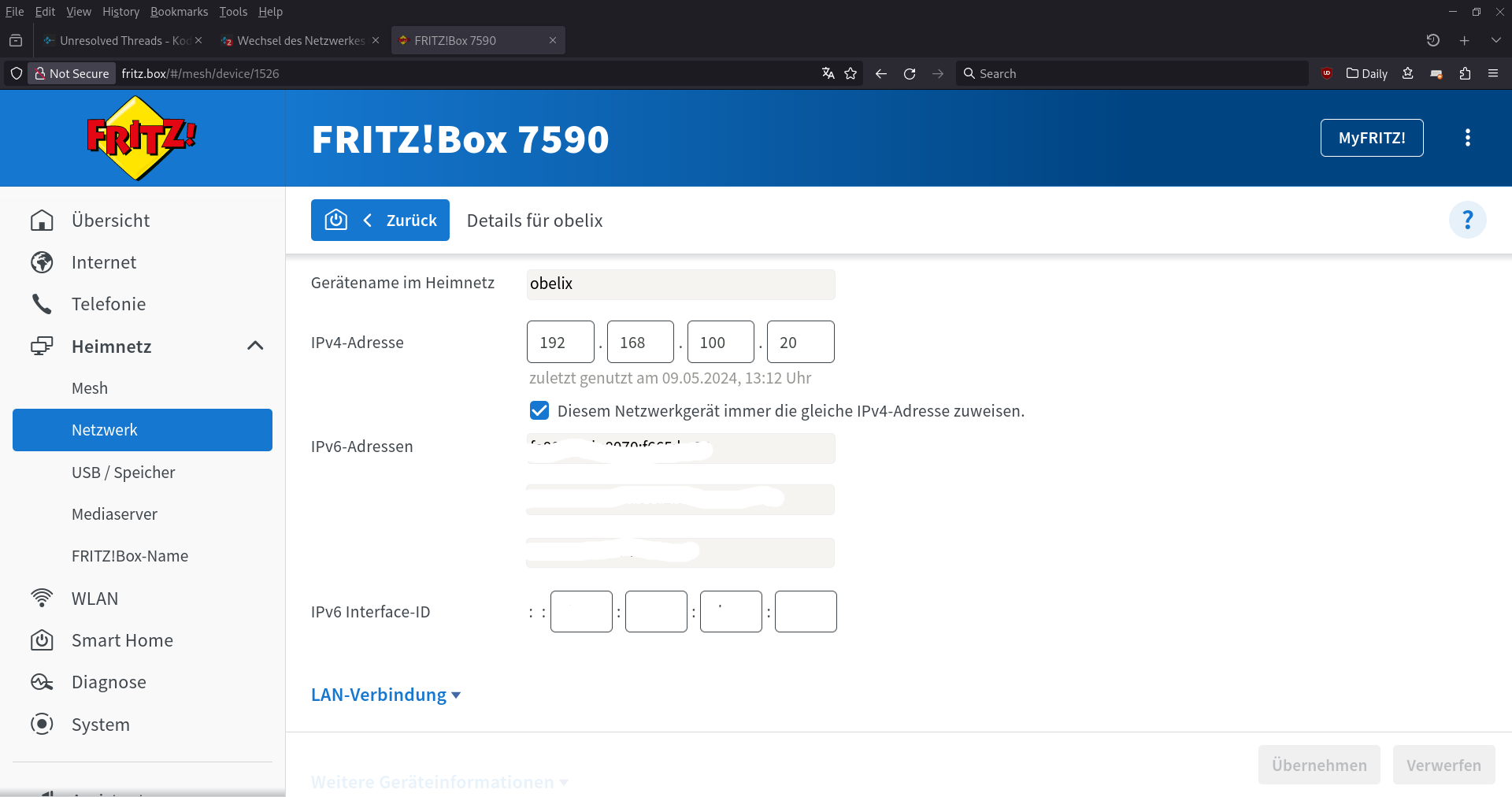Open the Übersicht home icon

click(x=42, y=221)
